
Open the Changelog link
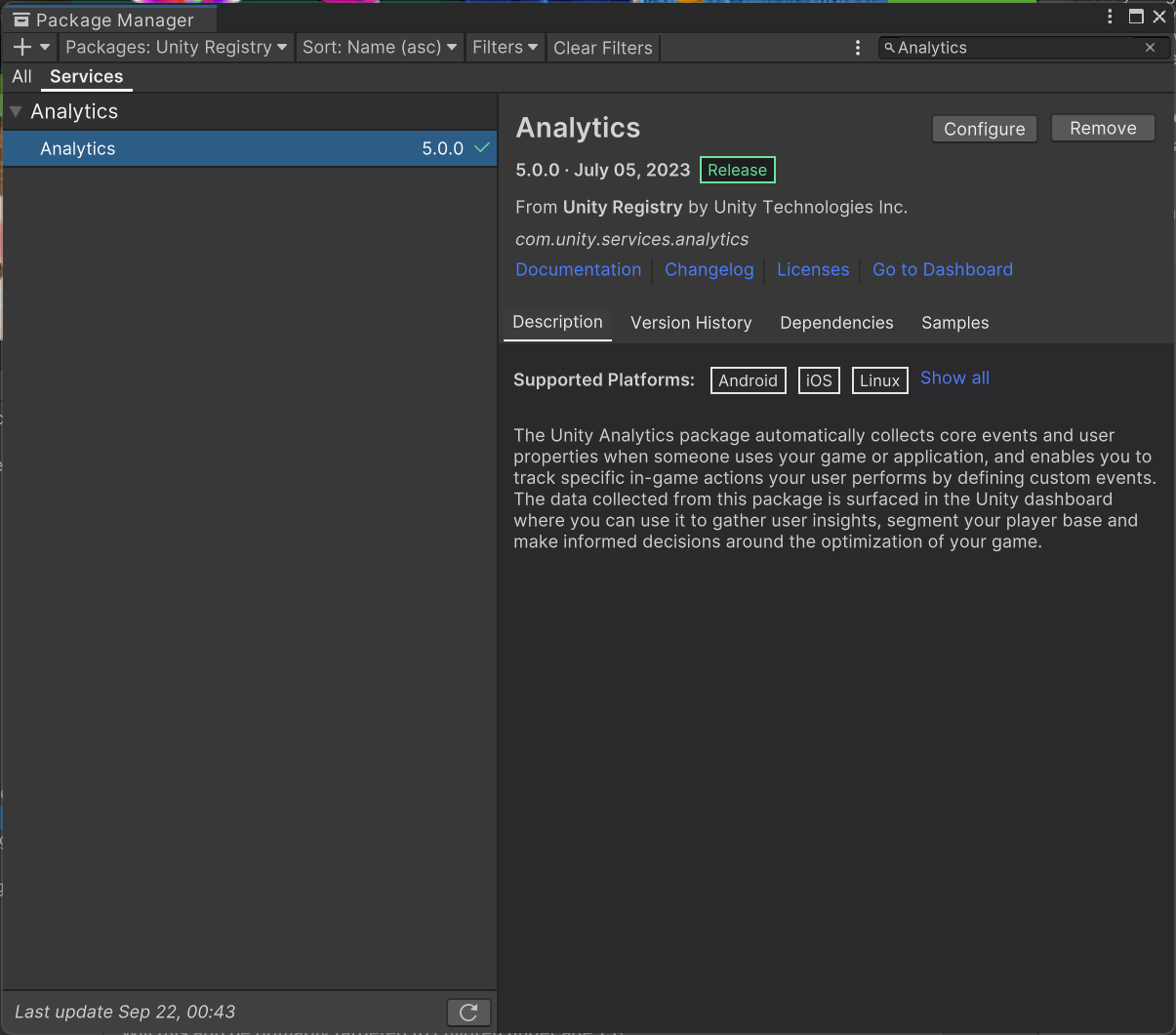710,269
